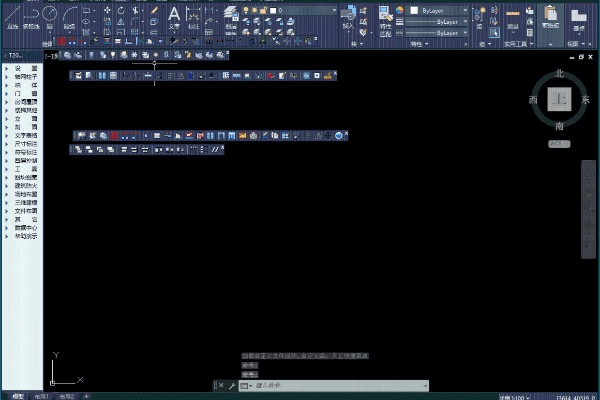Select the Circle (圆) drawing tool

[49, 13]
